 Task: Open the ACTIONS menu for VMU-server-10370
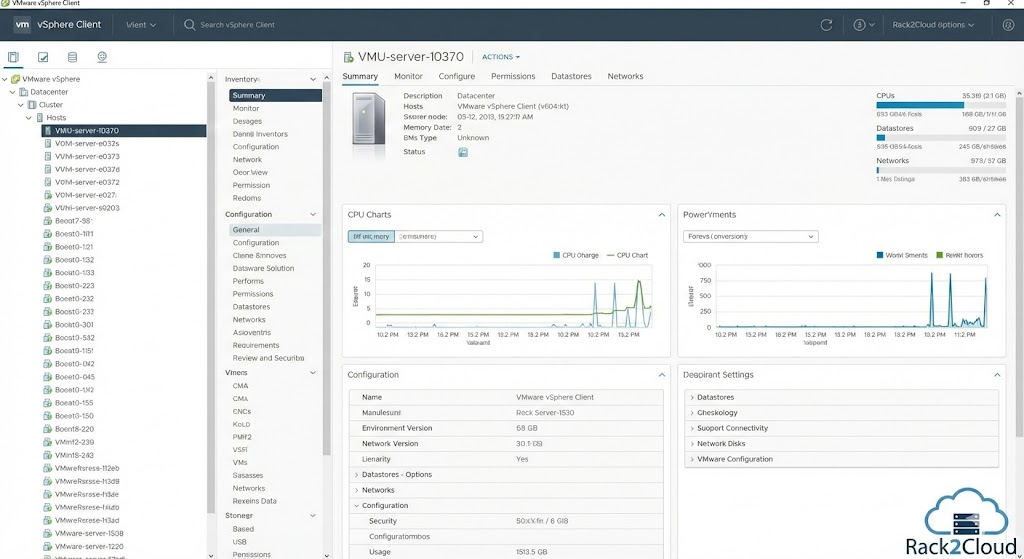tap(501, 57)
